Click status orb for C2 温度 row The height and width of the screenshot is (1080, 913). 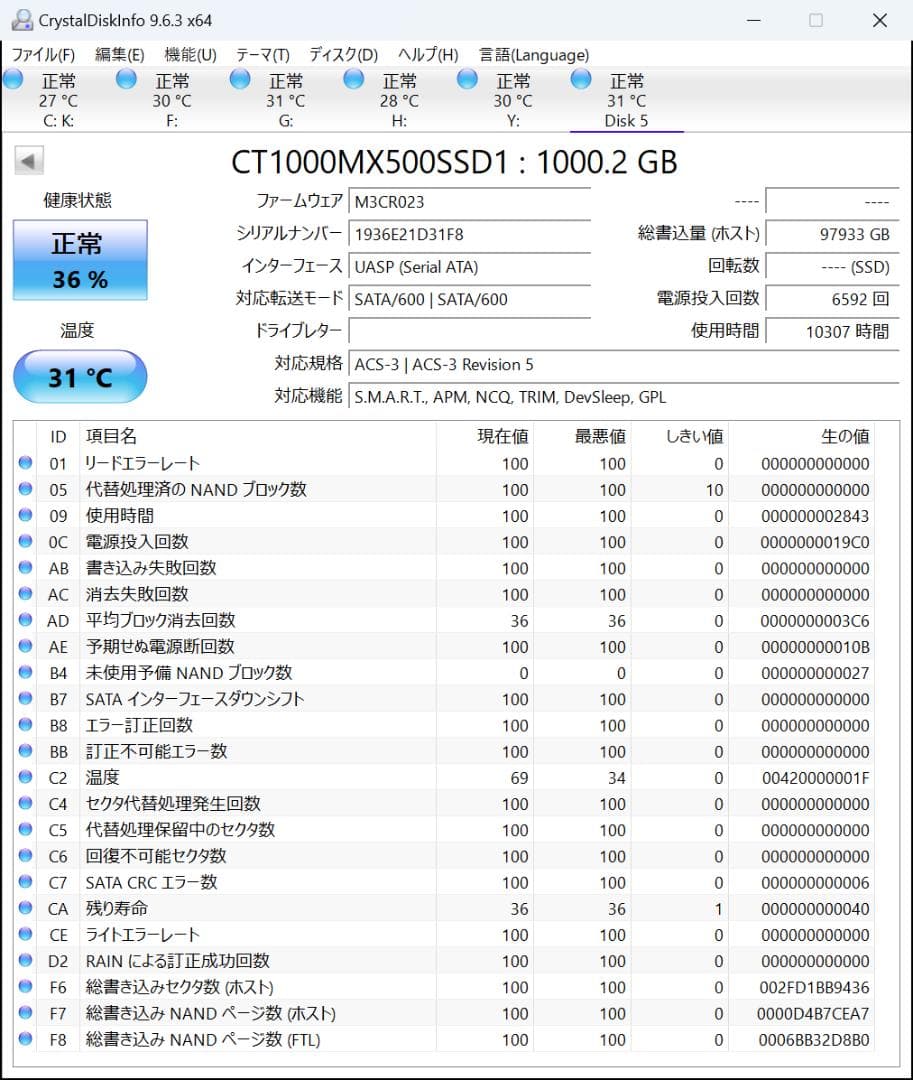[x=25, y=777]
